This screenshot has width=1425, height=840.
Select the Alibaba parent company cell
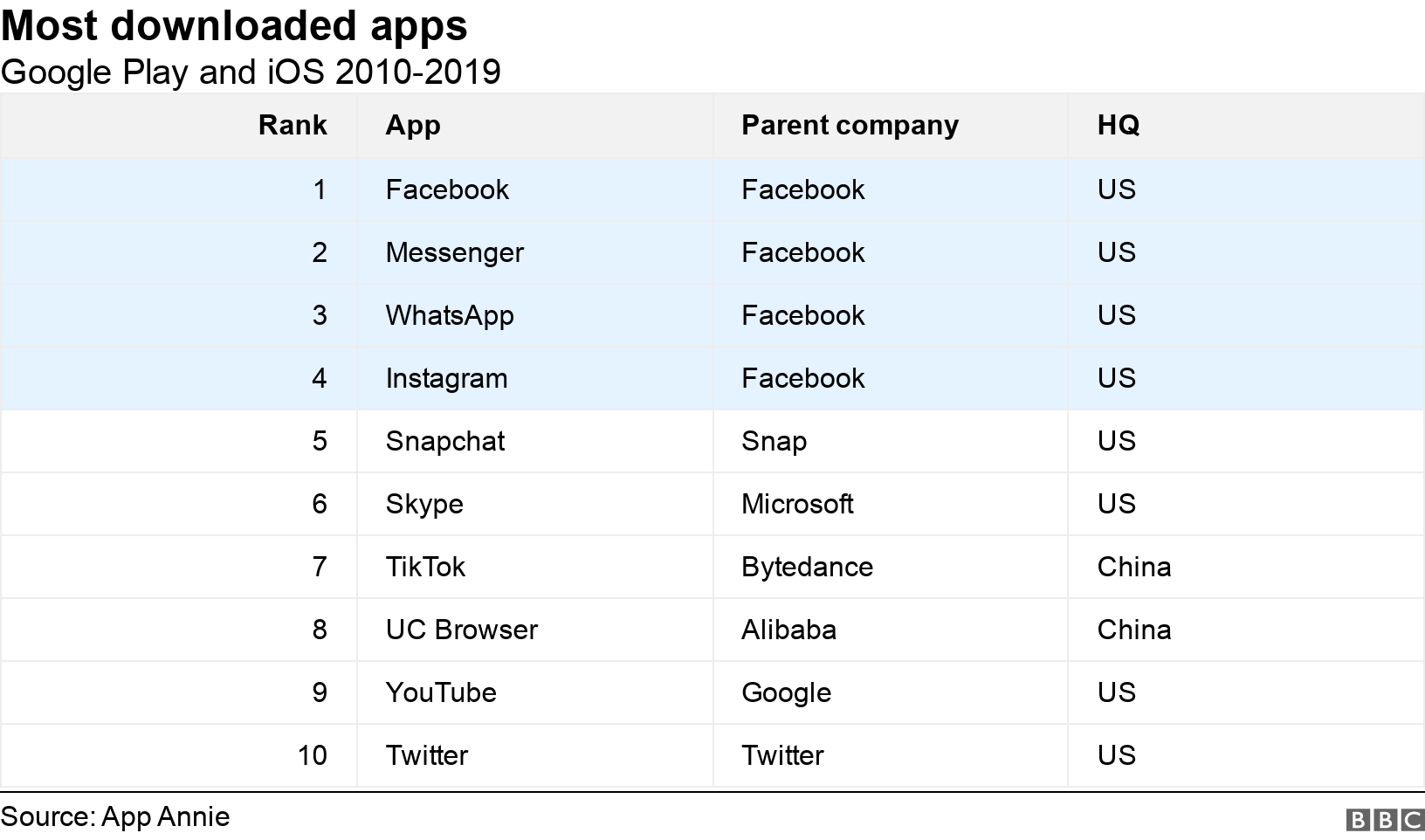click(x=788, y=630)
